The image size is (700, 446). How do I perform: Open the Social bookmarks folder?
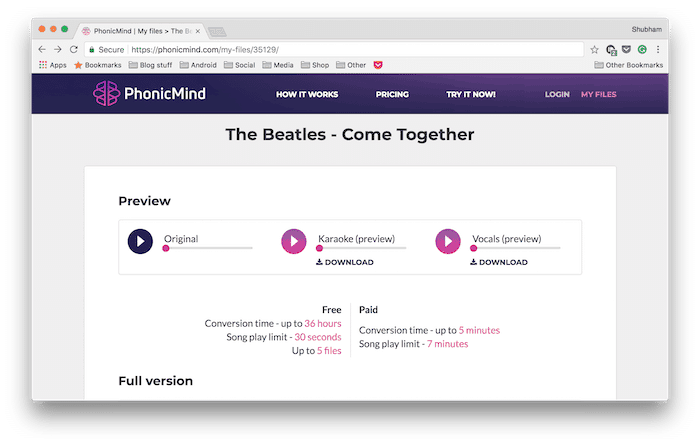(x=239, y=65)
